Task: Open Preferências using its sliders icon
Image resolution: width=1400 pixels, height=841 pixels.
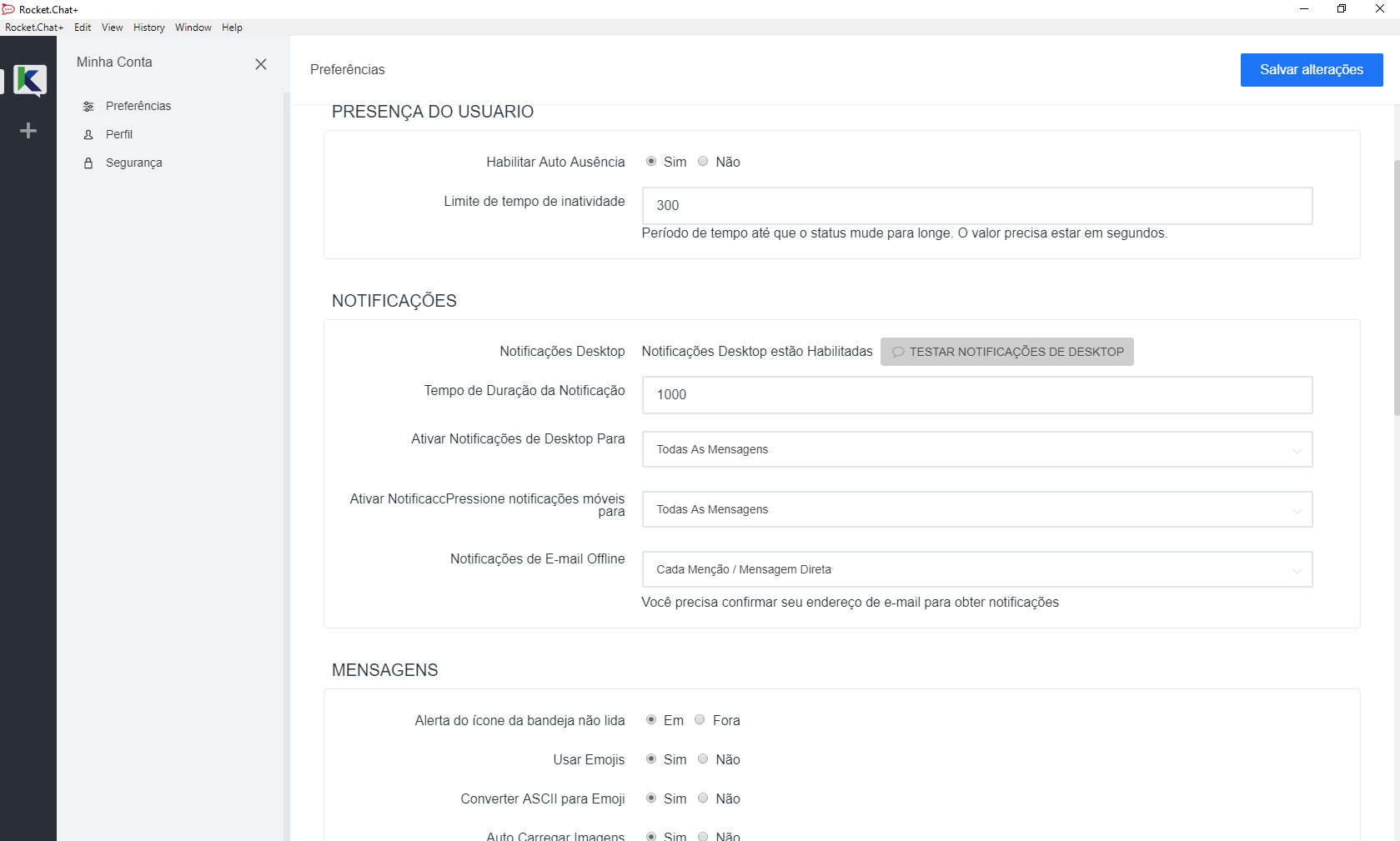Action: 88,106
